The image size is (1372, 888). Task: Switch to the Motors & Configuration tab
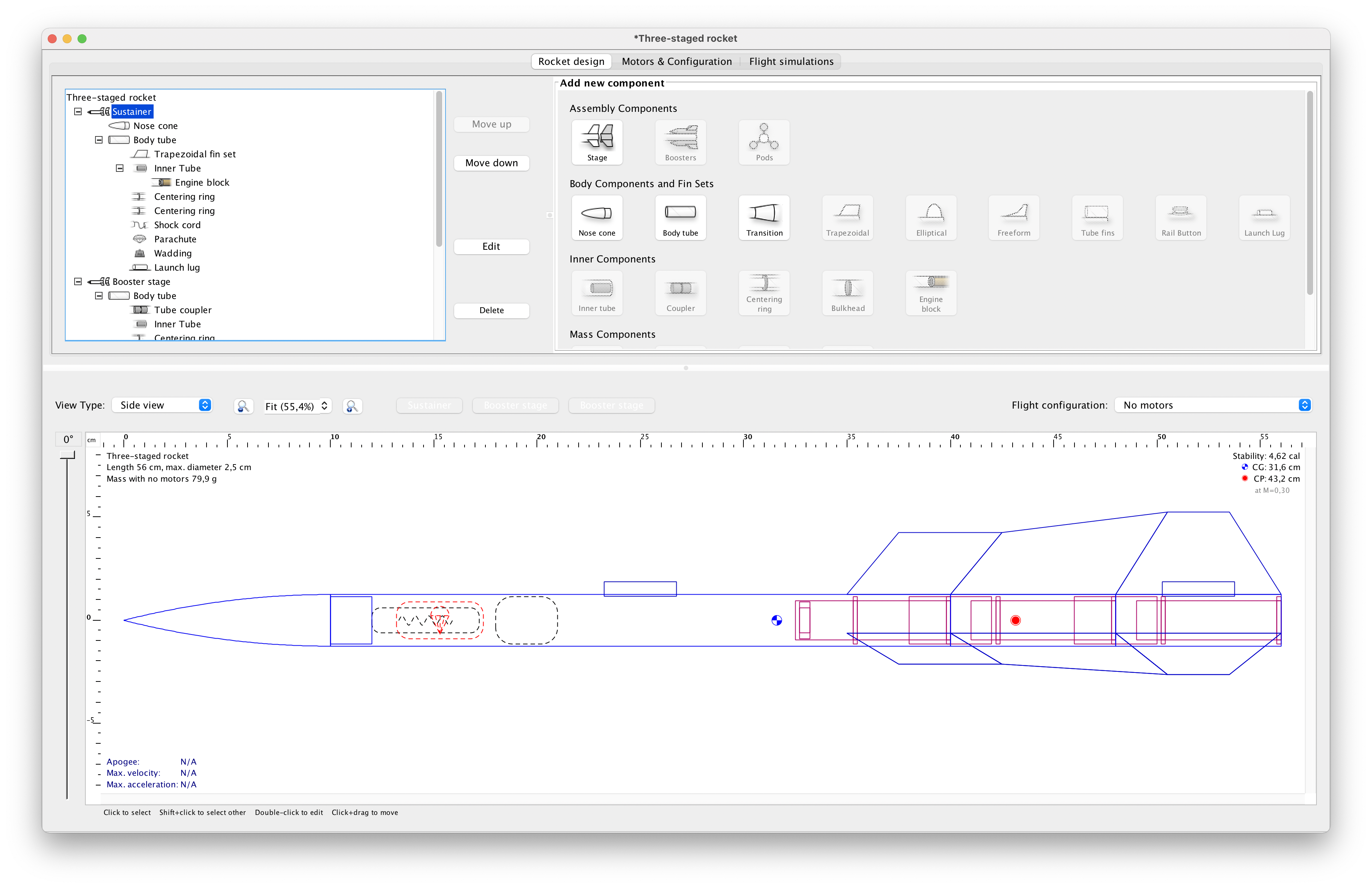pos(677,61)
